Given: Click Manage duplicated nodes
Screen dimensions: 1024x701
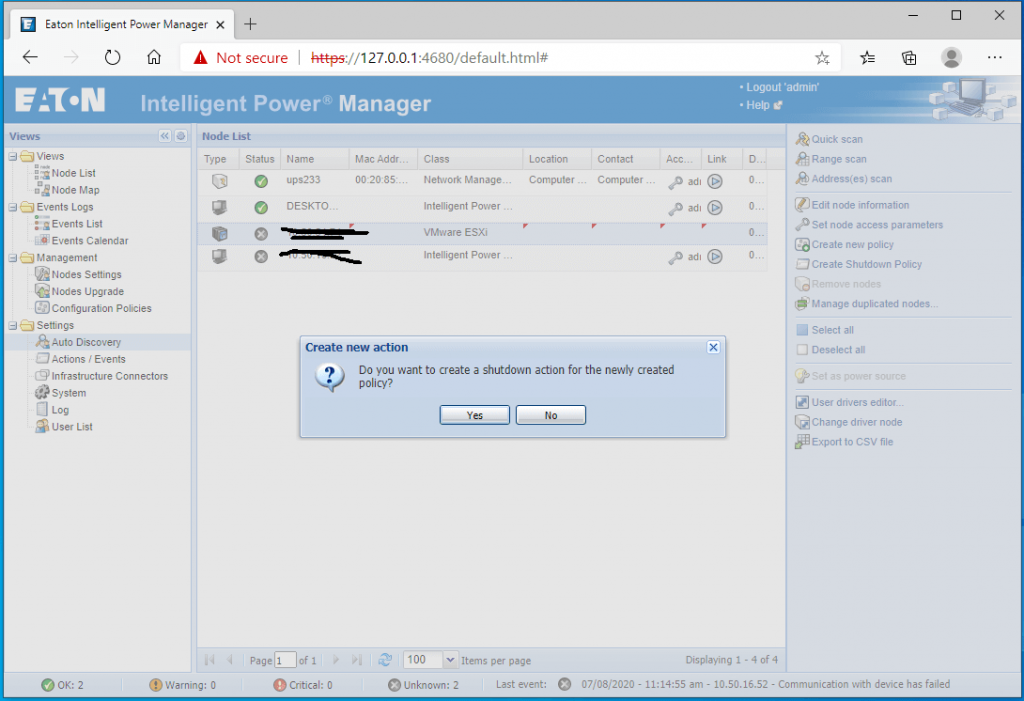Looking at the screenshot, I should (x=874, y=304).
